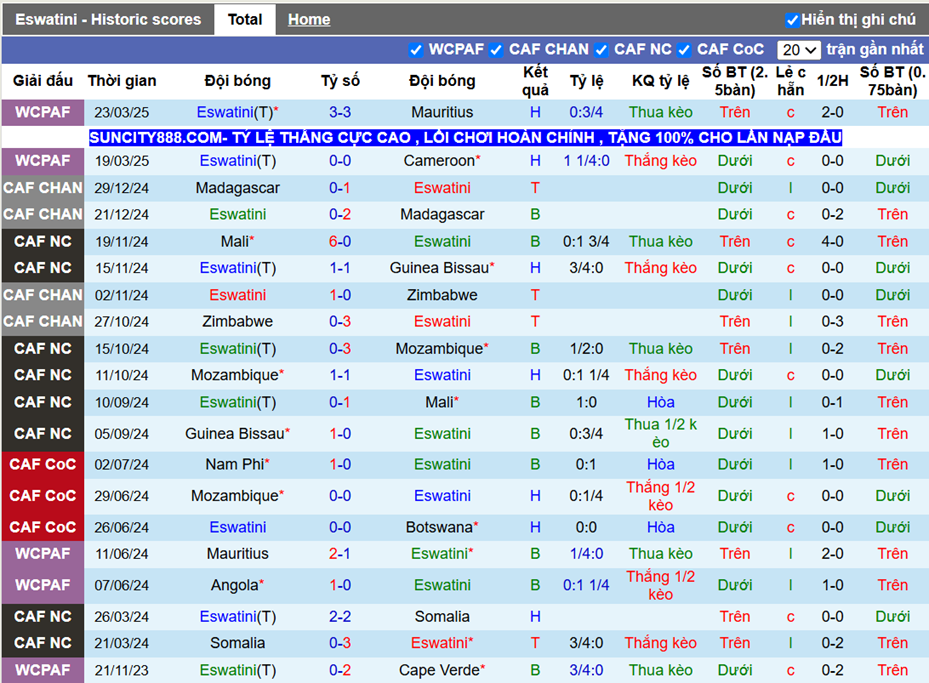Click odds 1 1/4:0 for Cameroon match
Image resolution: width=929 pixels, height=683 pixels.
[586, 161]
